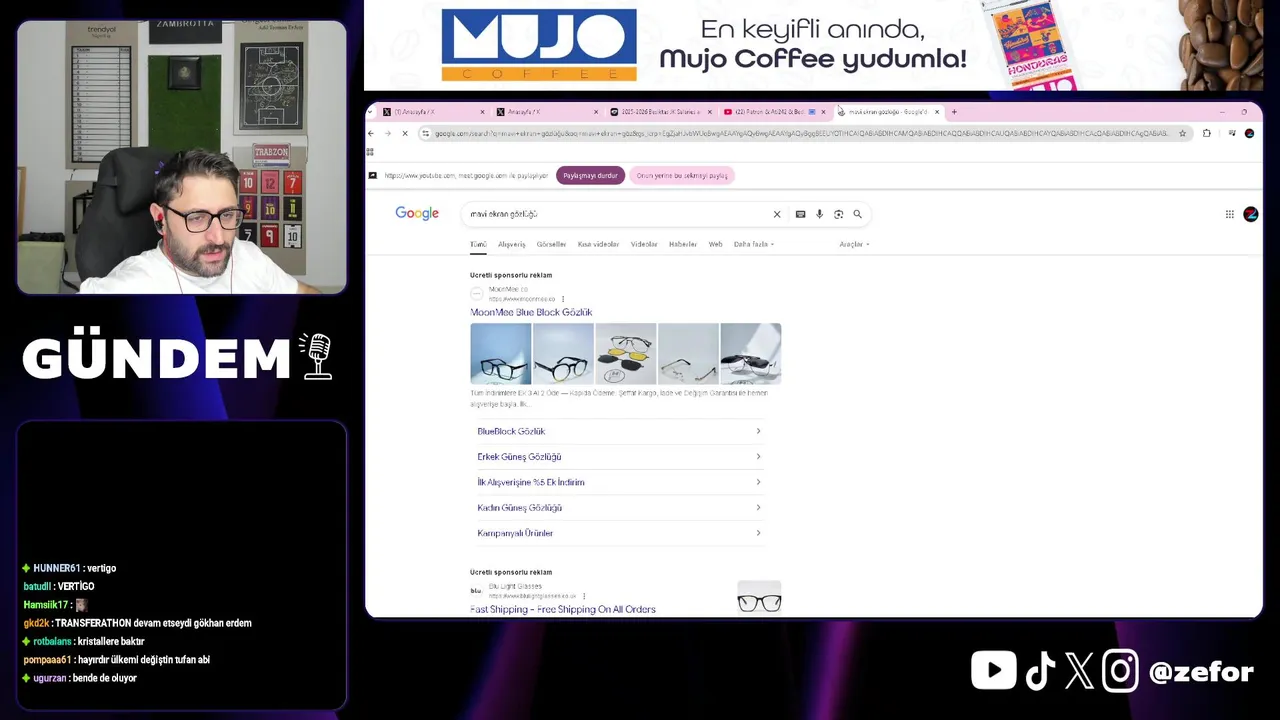Click the browser forward arrow
The height and width of the screenshot is (720, 1280).
pyautogui.click(x=388, y=133)
